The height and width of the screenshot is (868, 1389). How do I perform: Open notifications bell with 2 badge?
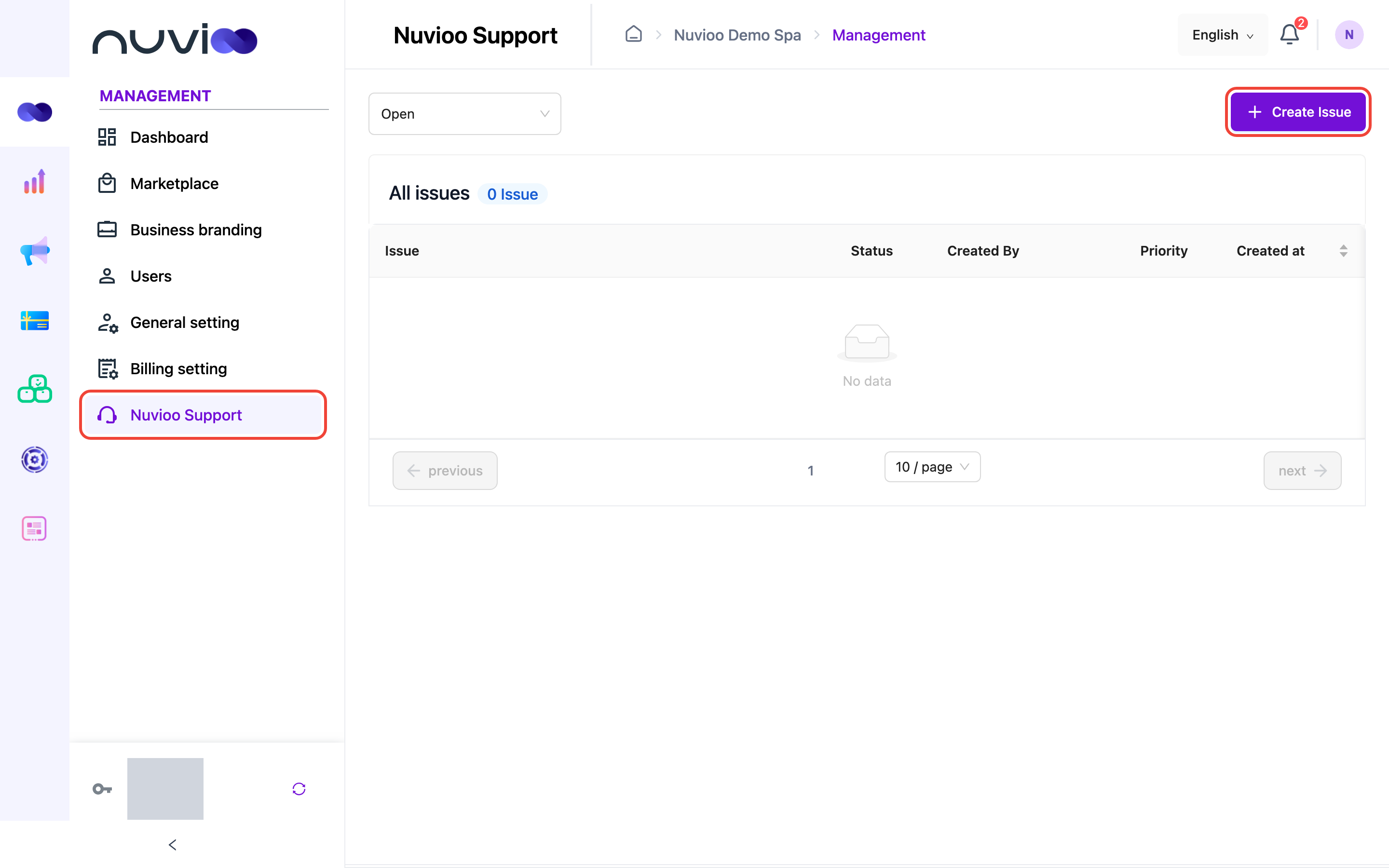click(x=1290, y=34)
